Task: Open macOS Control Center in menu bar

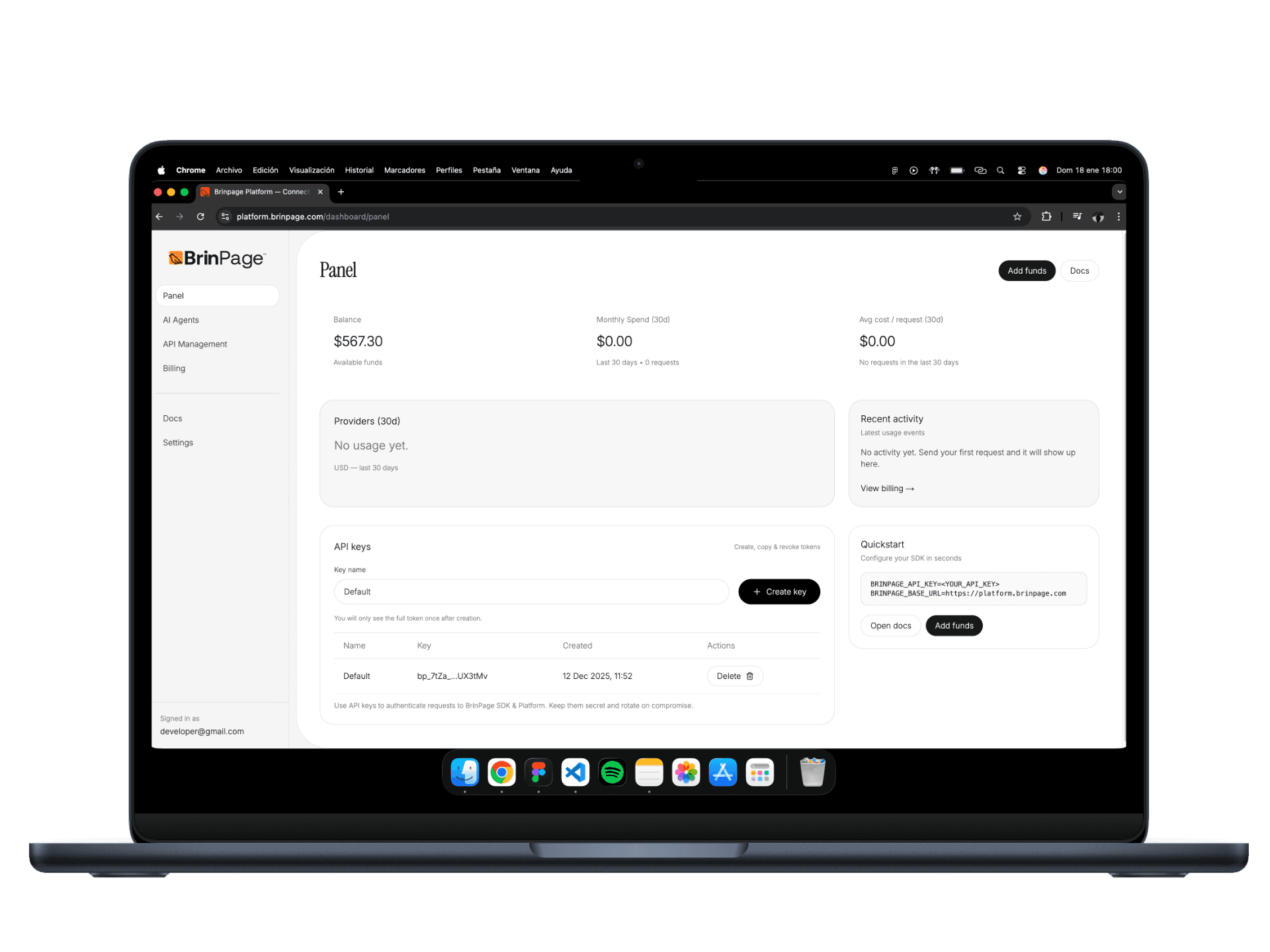Action: pos(1021,171)
